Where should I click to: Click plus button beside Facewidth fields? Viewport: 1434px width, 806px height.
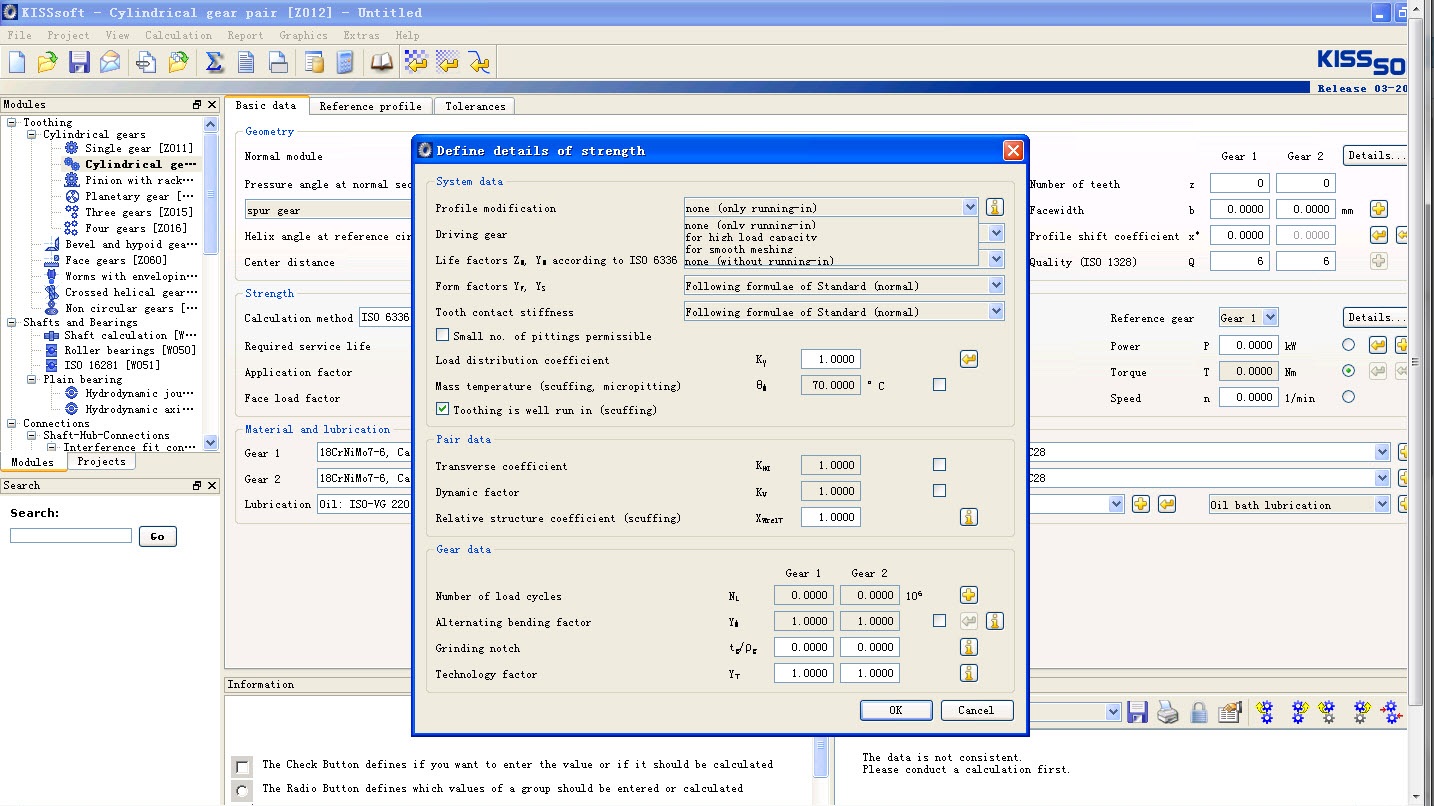click(1378, 209)
